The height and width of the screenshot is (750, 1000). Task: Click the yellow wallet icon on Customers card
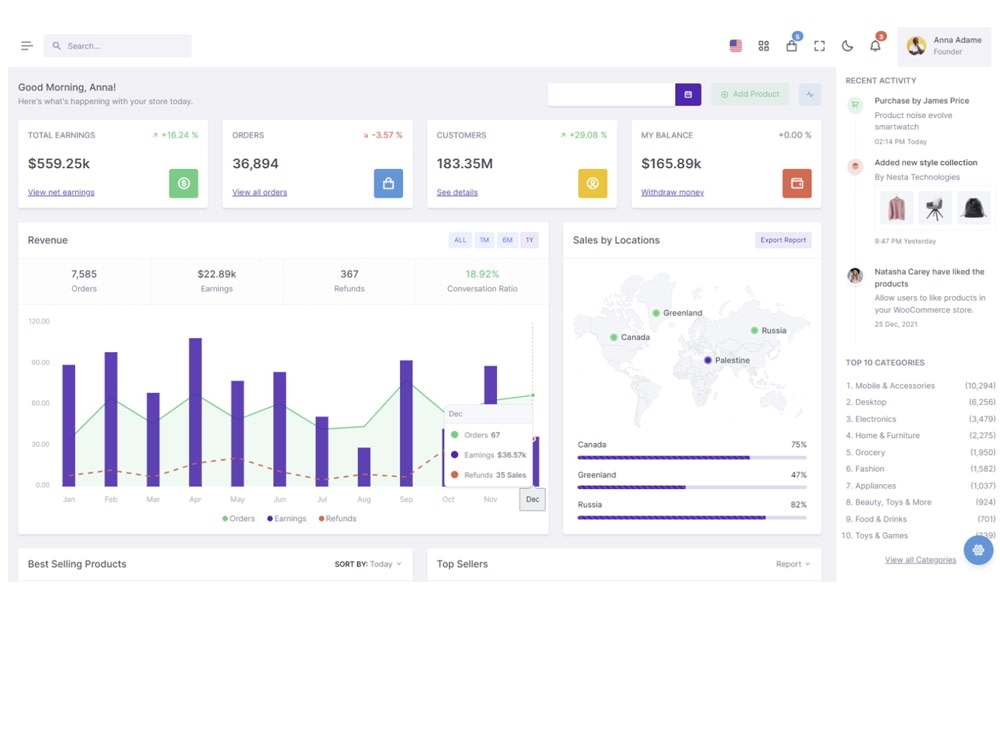592,183
